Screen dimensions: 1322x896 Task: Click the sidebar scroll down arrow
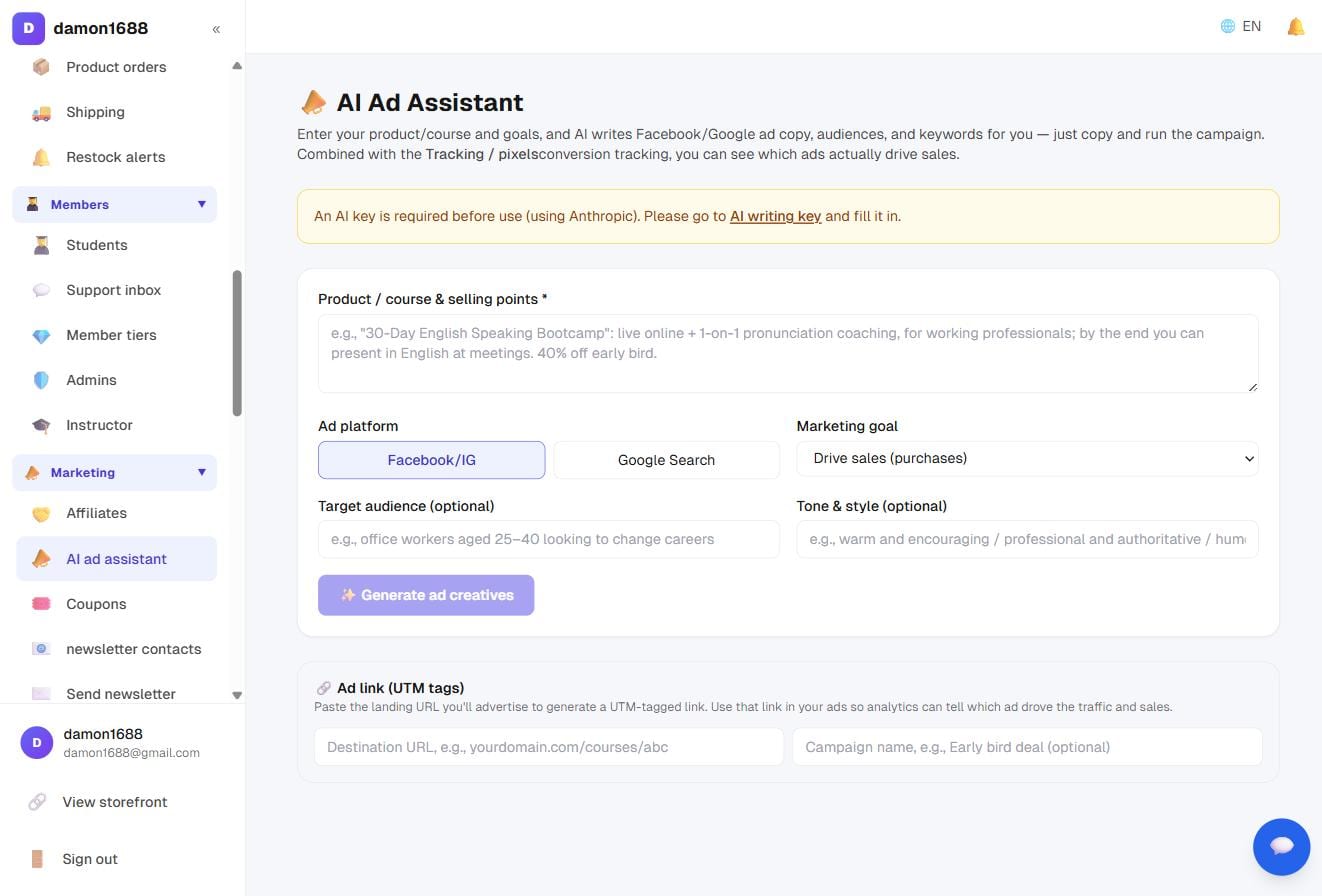[x=237, y=695]
